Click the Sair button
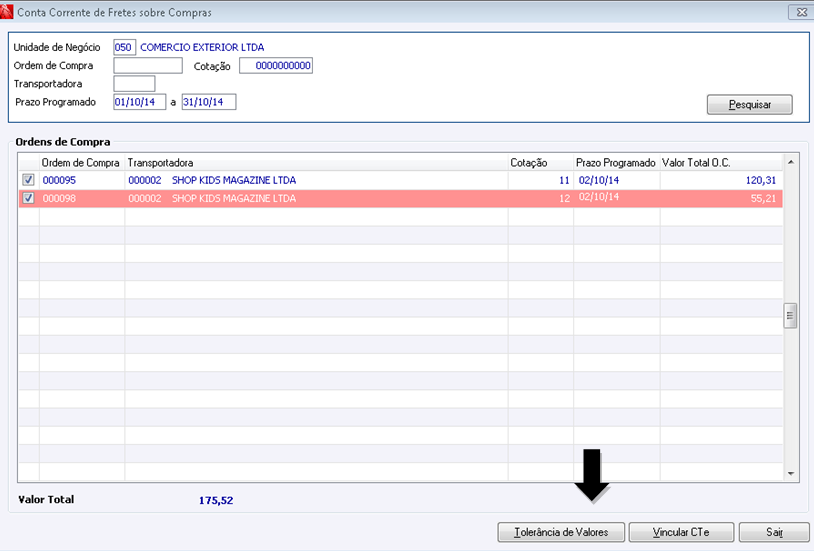The width and height of the screenshot is (814, 551). pos(774,532)
